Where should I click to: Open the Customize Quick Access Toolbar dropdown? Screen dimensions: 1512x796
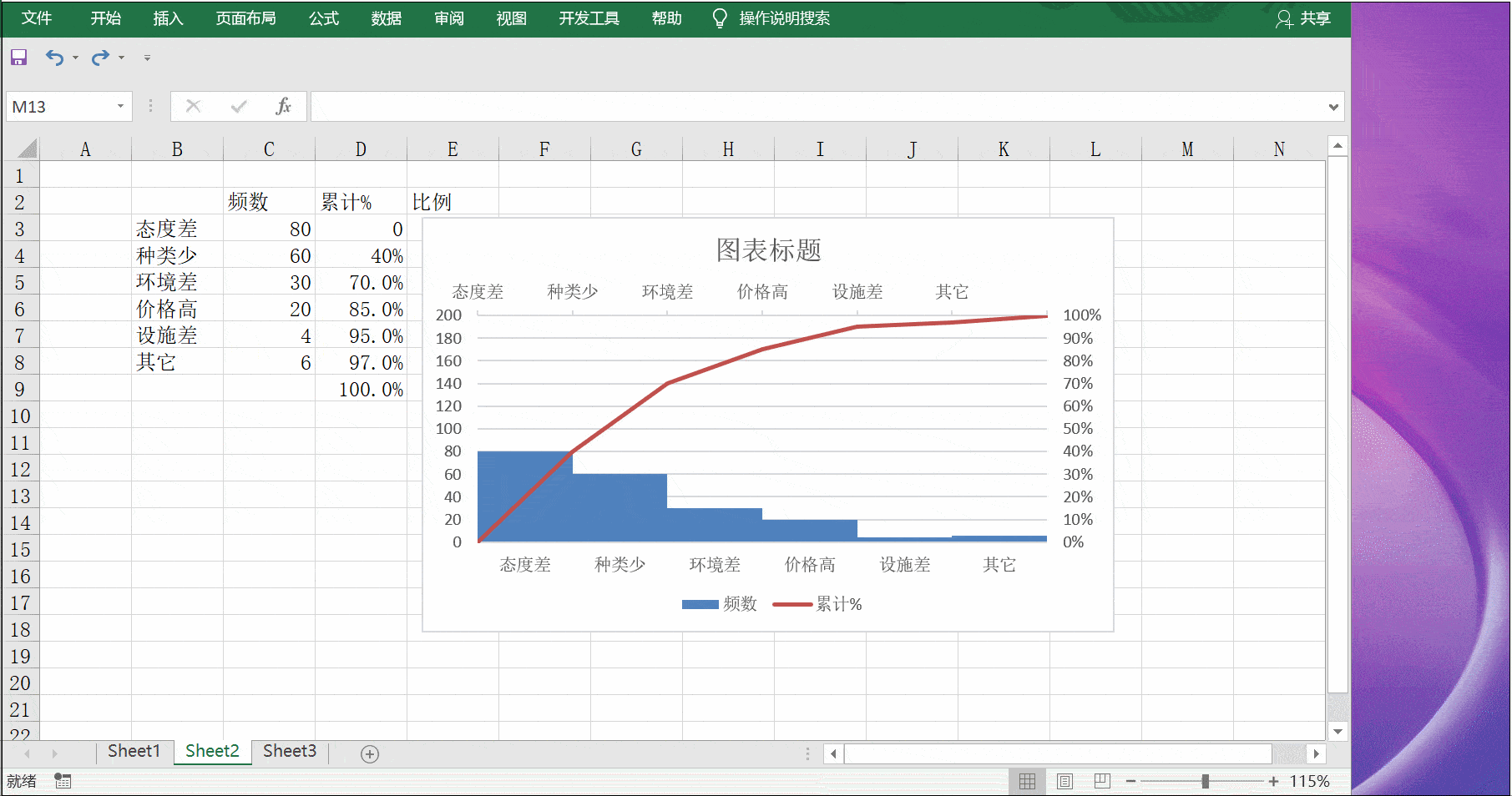[147, 58]
